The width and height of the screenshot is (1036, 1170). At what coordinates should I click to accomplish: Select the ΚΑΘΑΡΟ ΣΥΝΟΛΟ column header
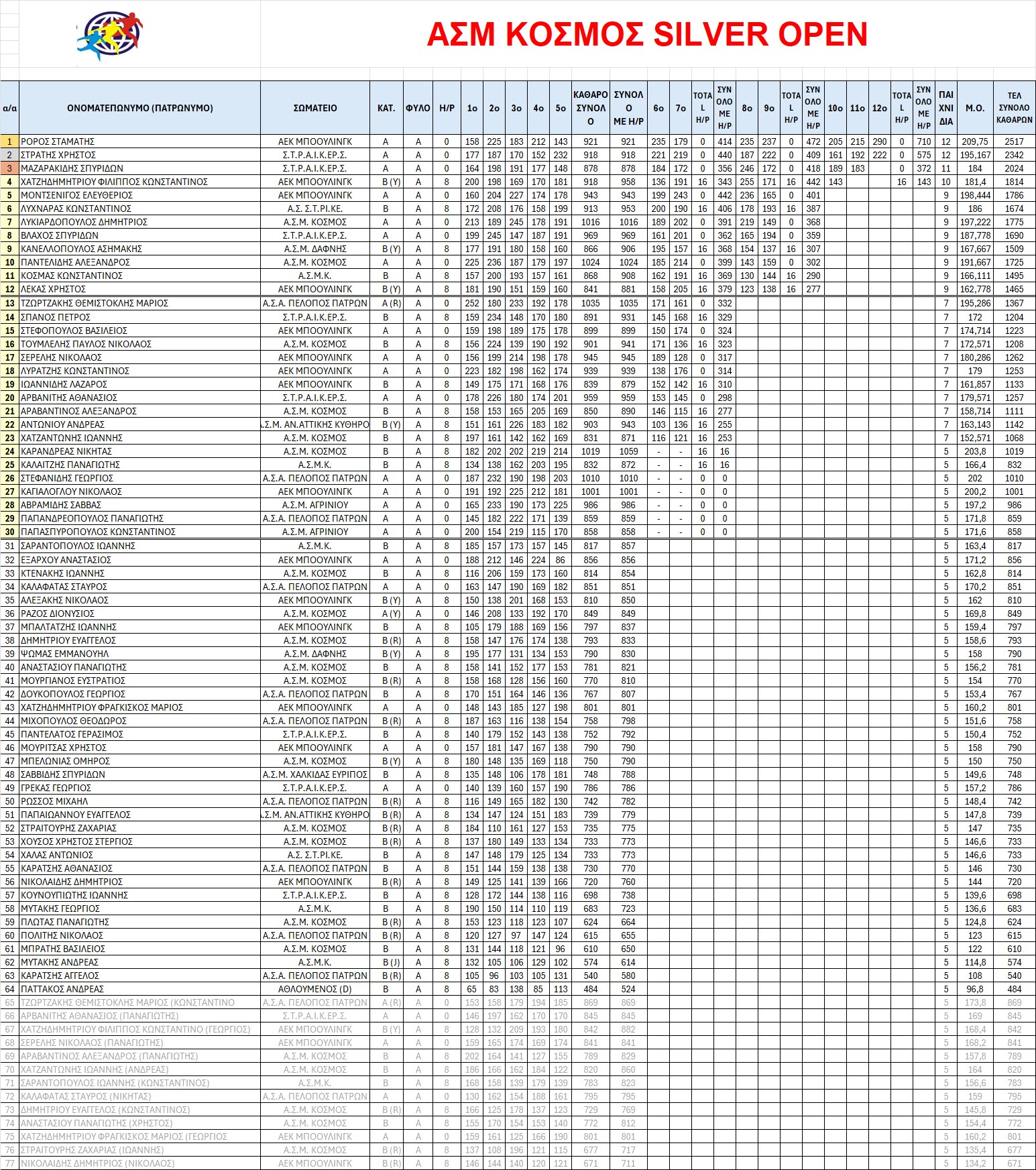click(590, 108)
